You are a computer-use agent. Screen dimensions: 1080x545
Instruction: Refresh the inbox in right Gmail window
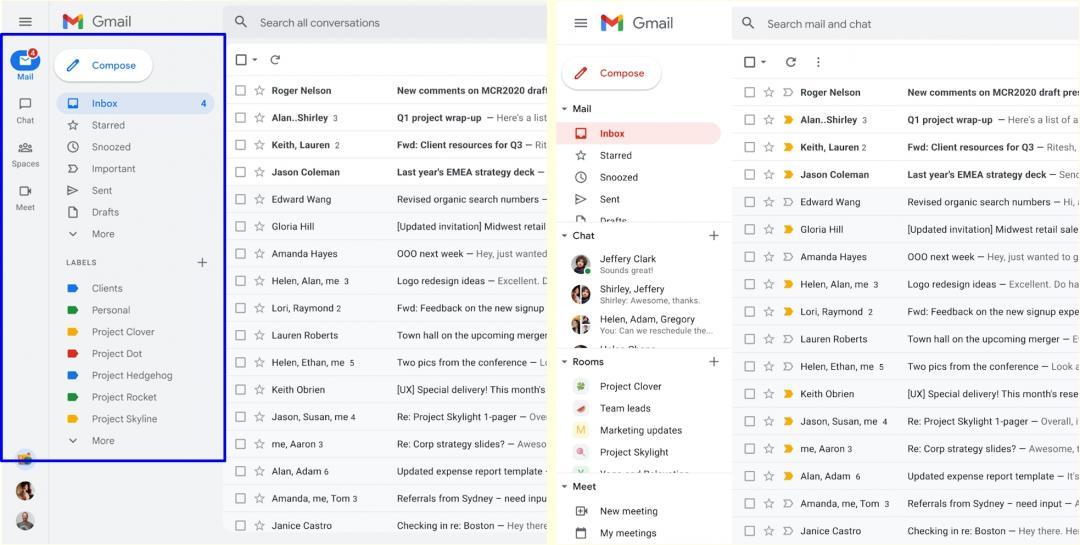click(x=791, y=62)
